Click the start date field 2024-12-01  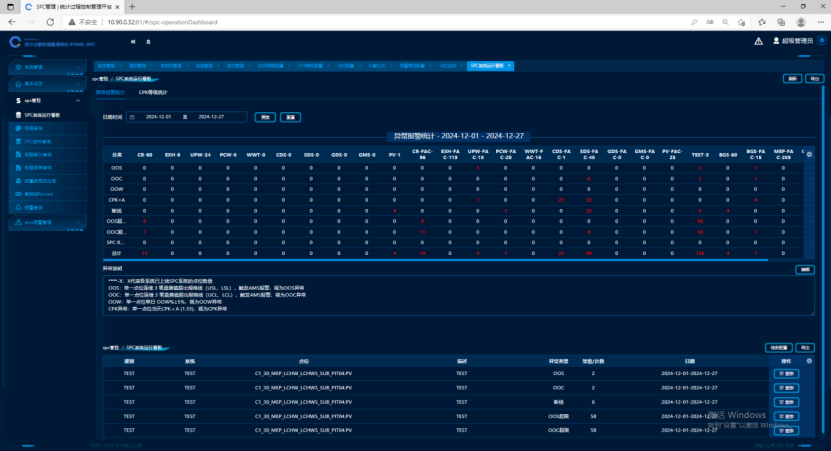click(159, 117)
